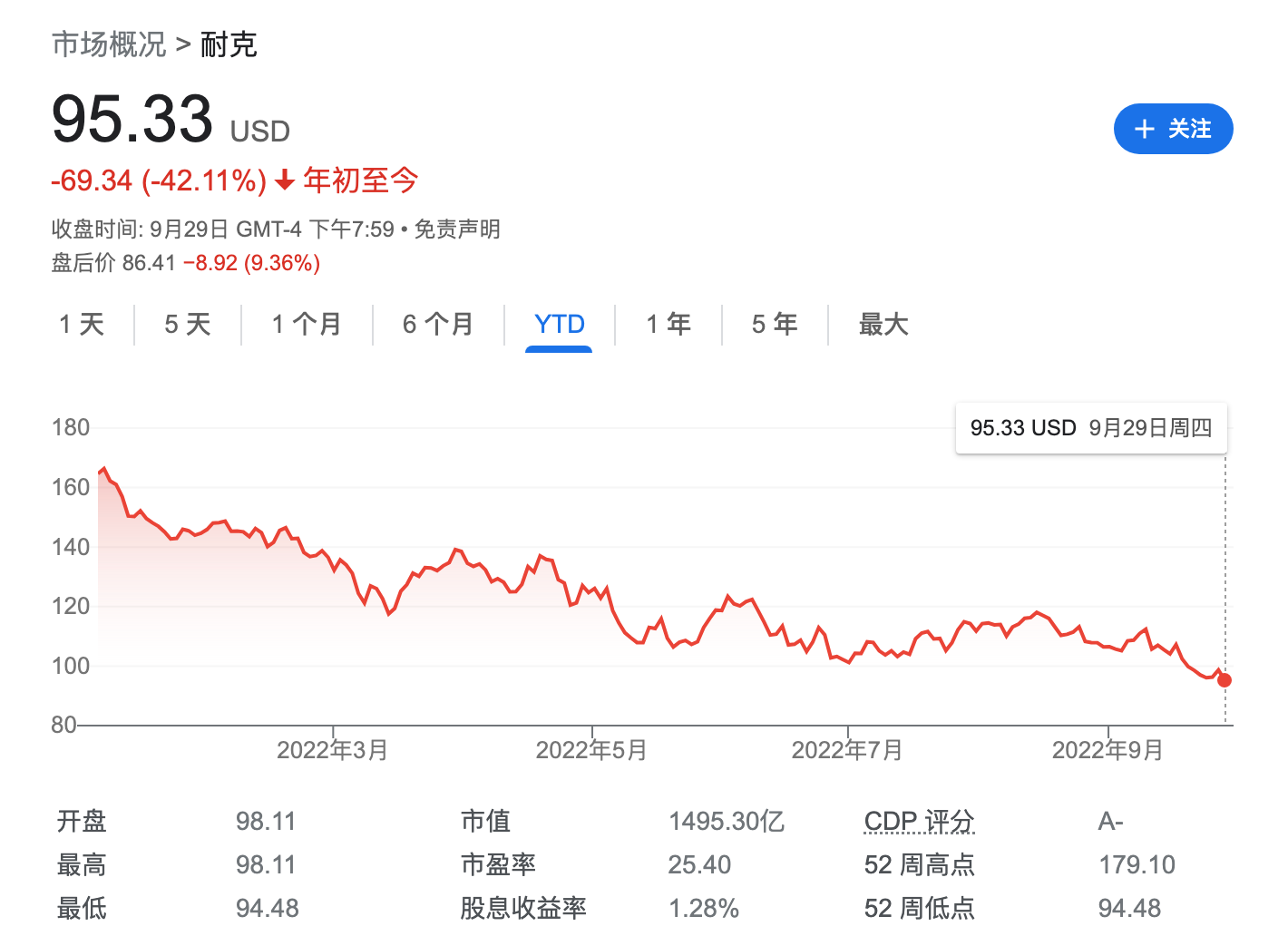Click the 100 y-axis label
This screenshot has width=1288, height=936.
(x=71, y=666)
